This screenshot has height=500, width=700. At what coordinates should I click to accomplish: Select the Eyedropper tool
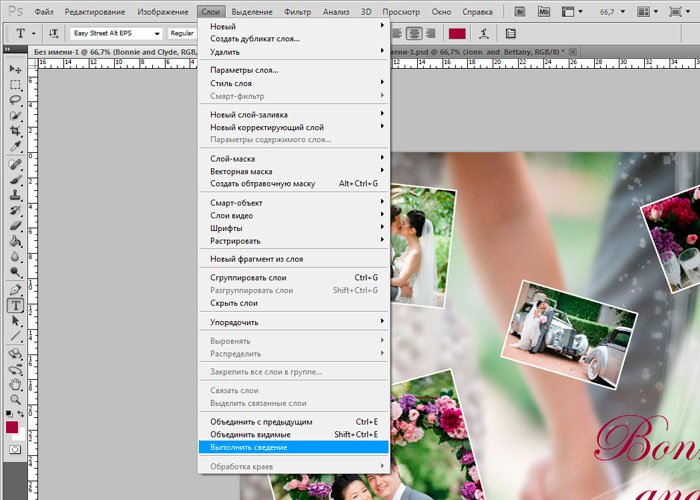click(16, 147)
